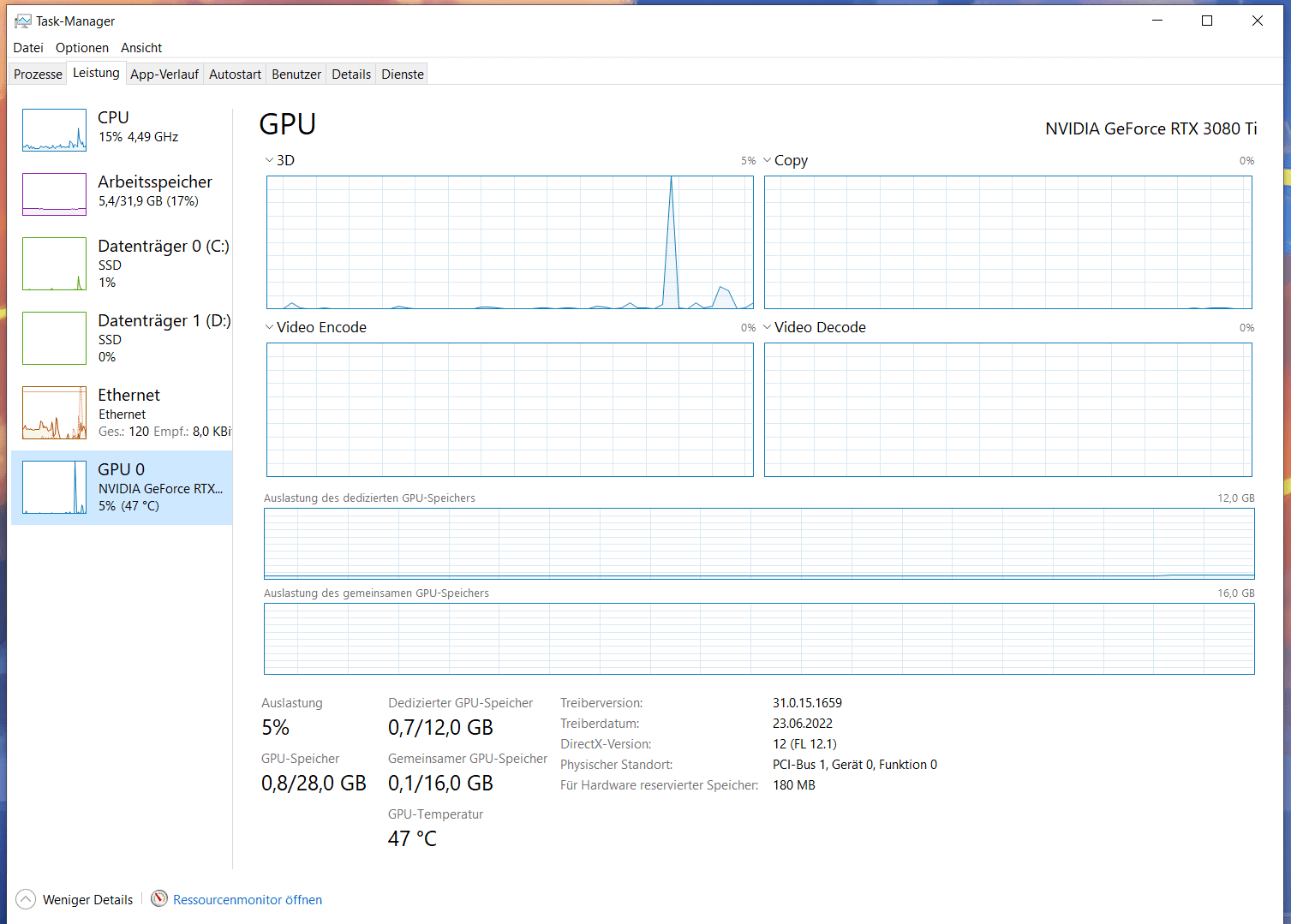The height and width of the screenshot is (924, 1291).
Task: Click the dedicated GPU memory graph
Action: click(759, 544)
